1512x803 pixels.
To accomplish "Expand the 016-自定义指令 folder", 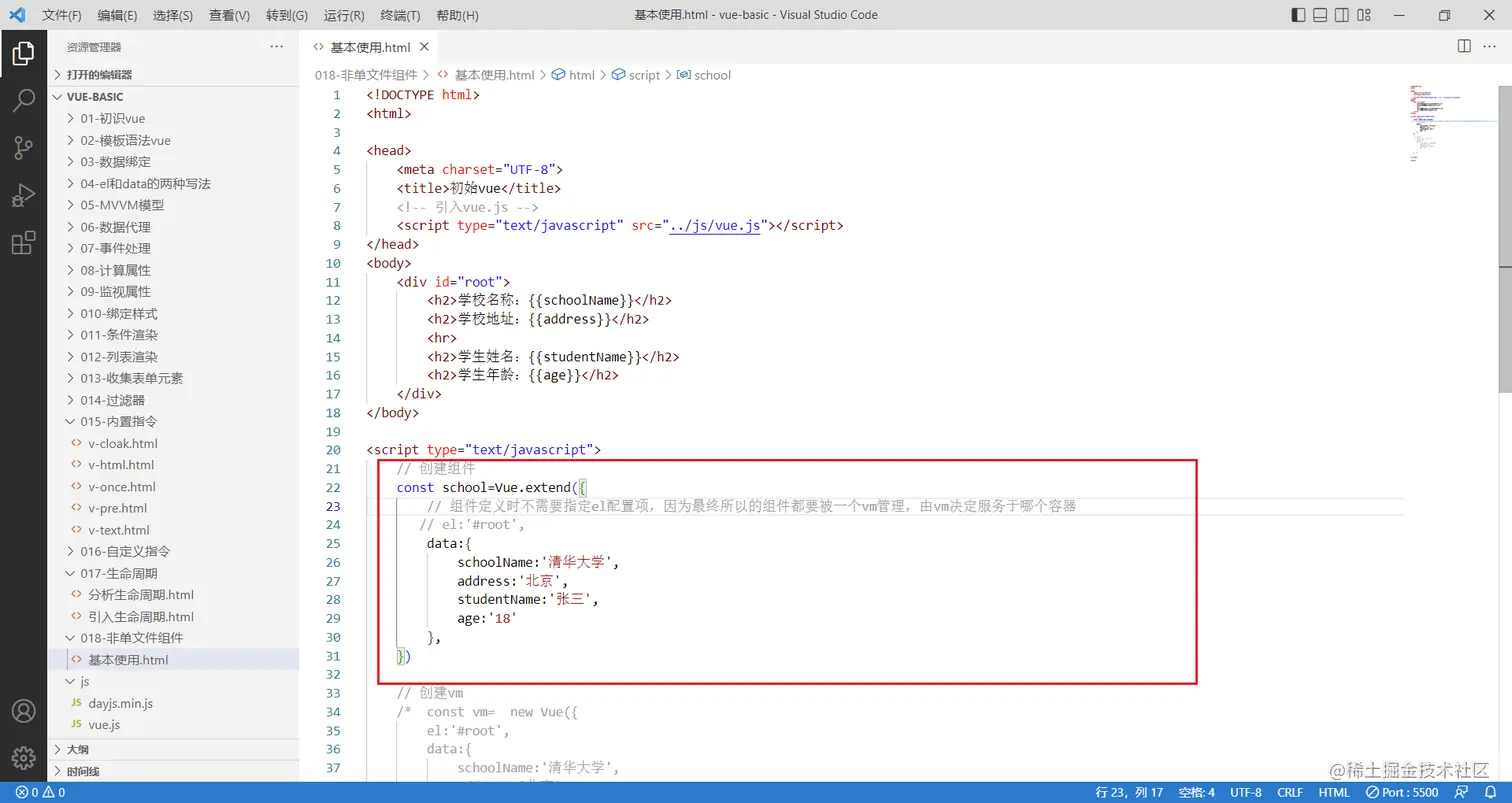I will pyautogui.click(x=173, y=551).
